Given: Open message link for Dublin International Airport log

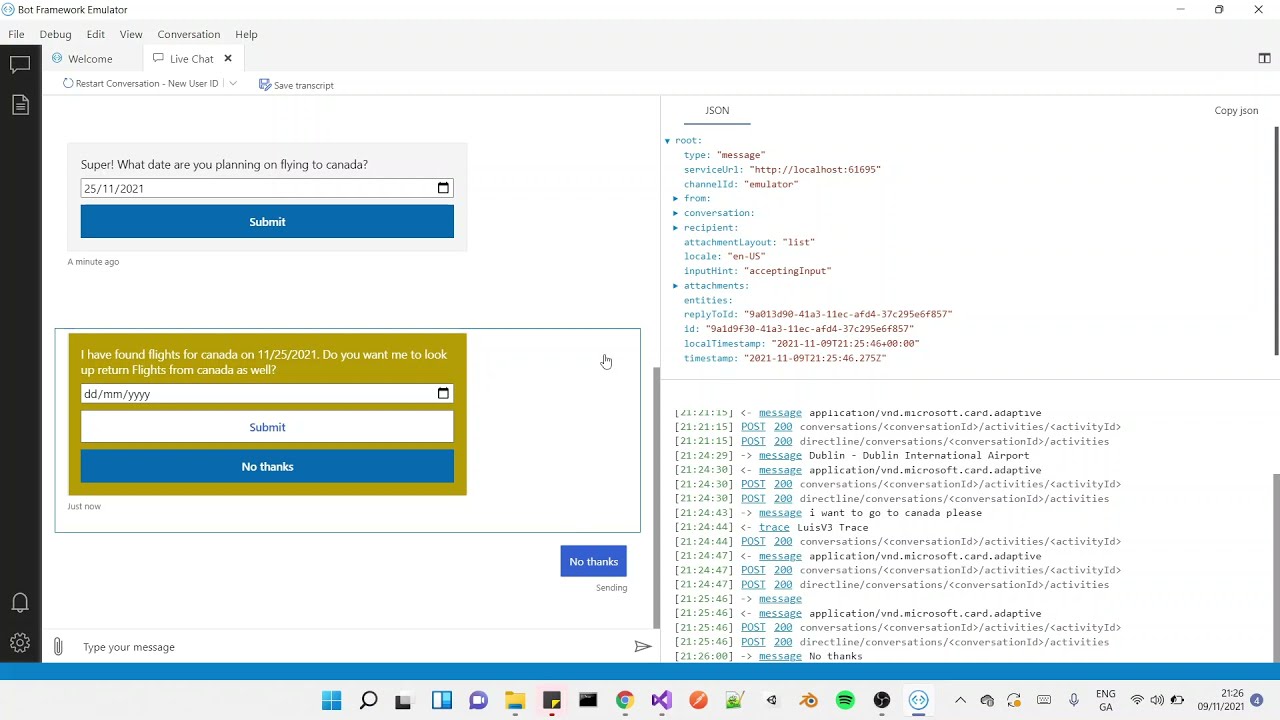Looking at the screenshot, I should pos(780,456).
